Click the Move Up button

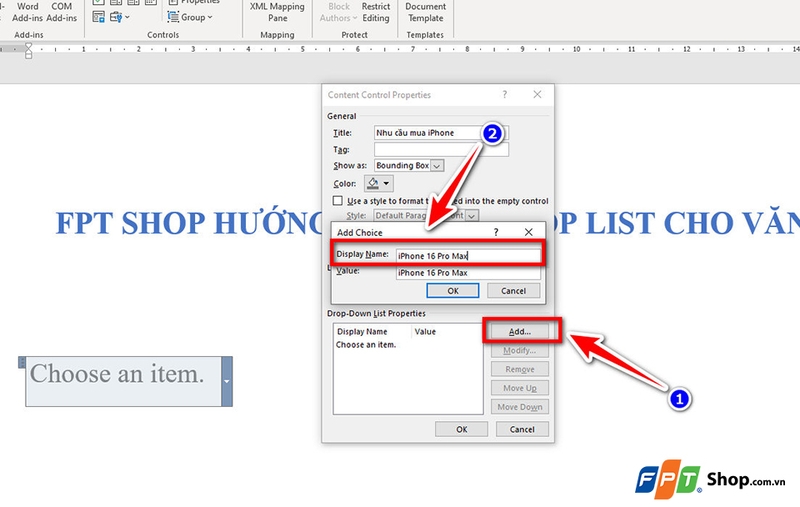[x=520, y=388]
